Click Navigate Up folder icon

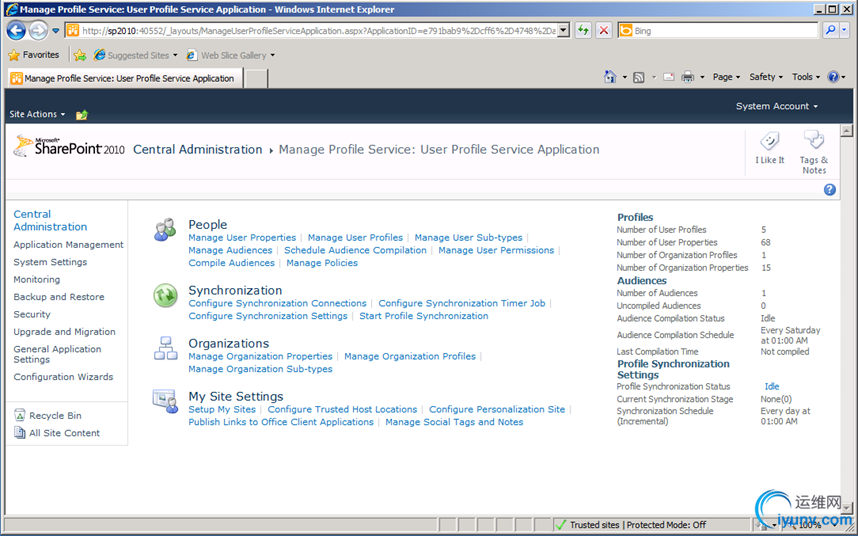tap(82, 114)
